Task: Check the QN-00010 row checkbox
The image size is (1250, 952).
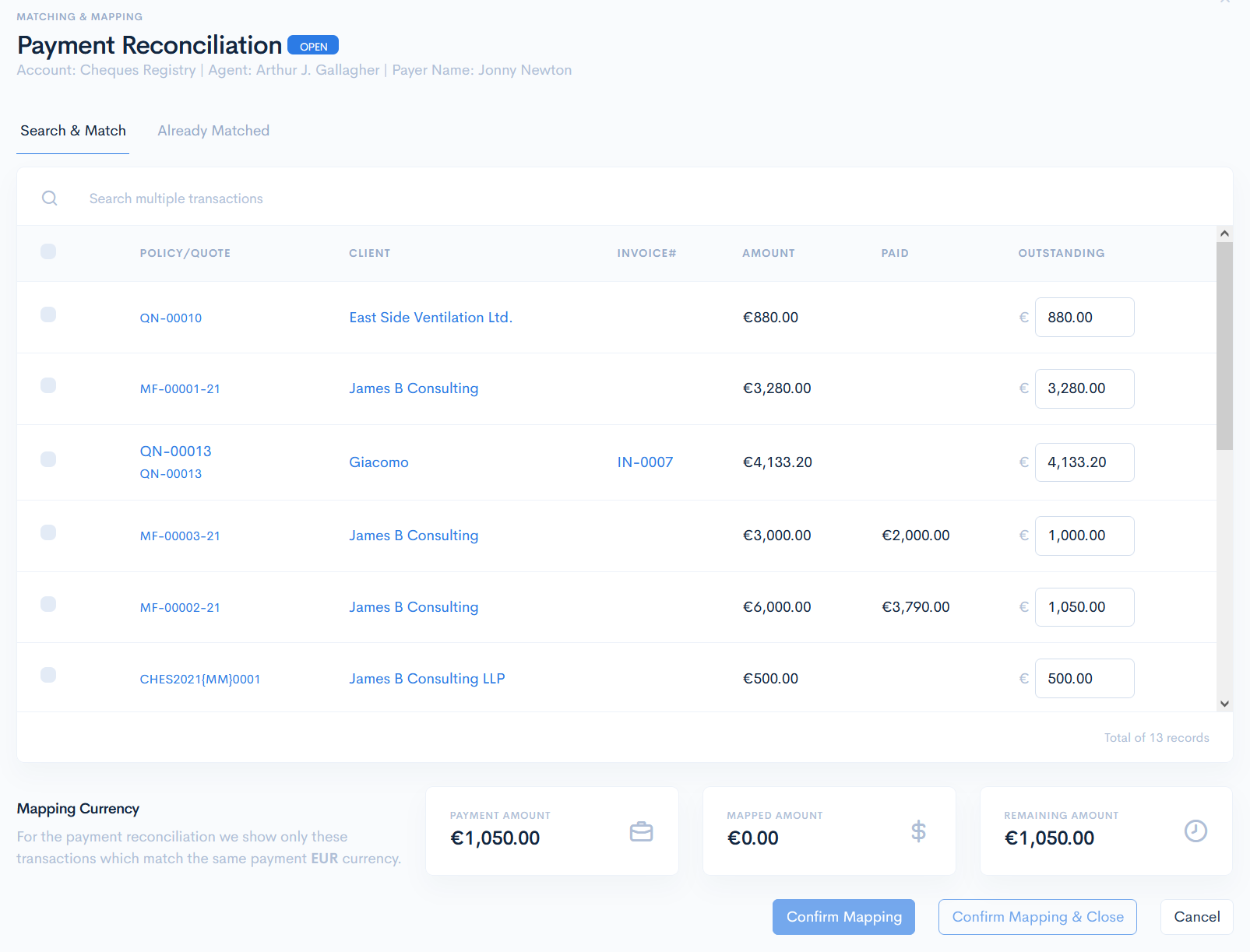Action: (48, 314)
